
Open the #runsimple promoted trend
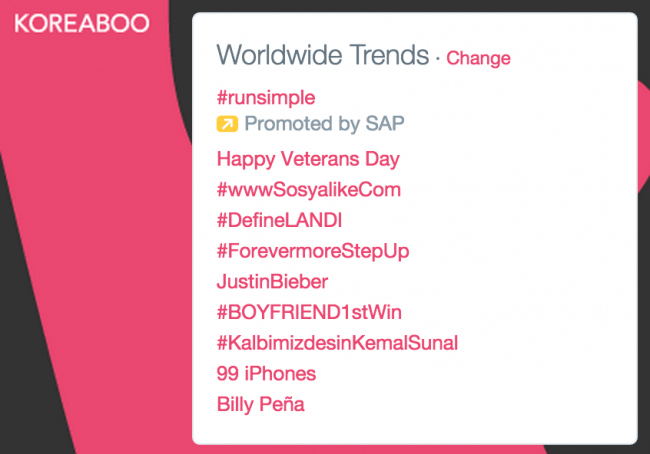coord(266,98)
